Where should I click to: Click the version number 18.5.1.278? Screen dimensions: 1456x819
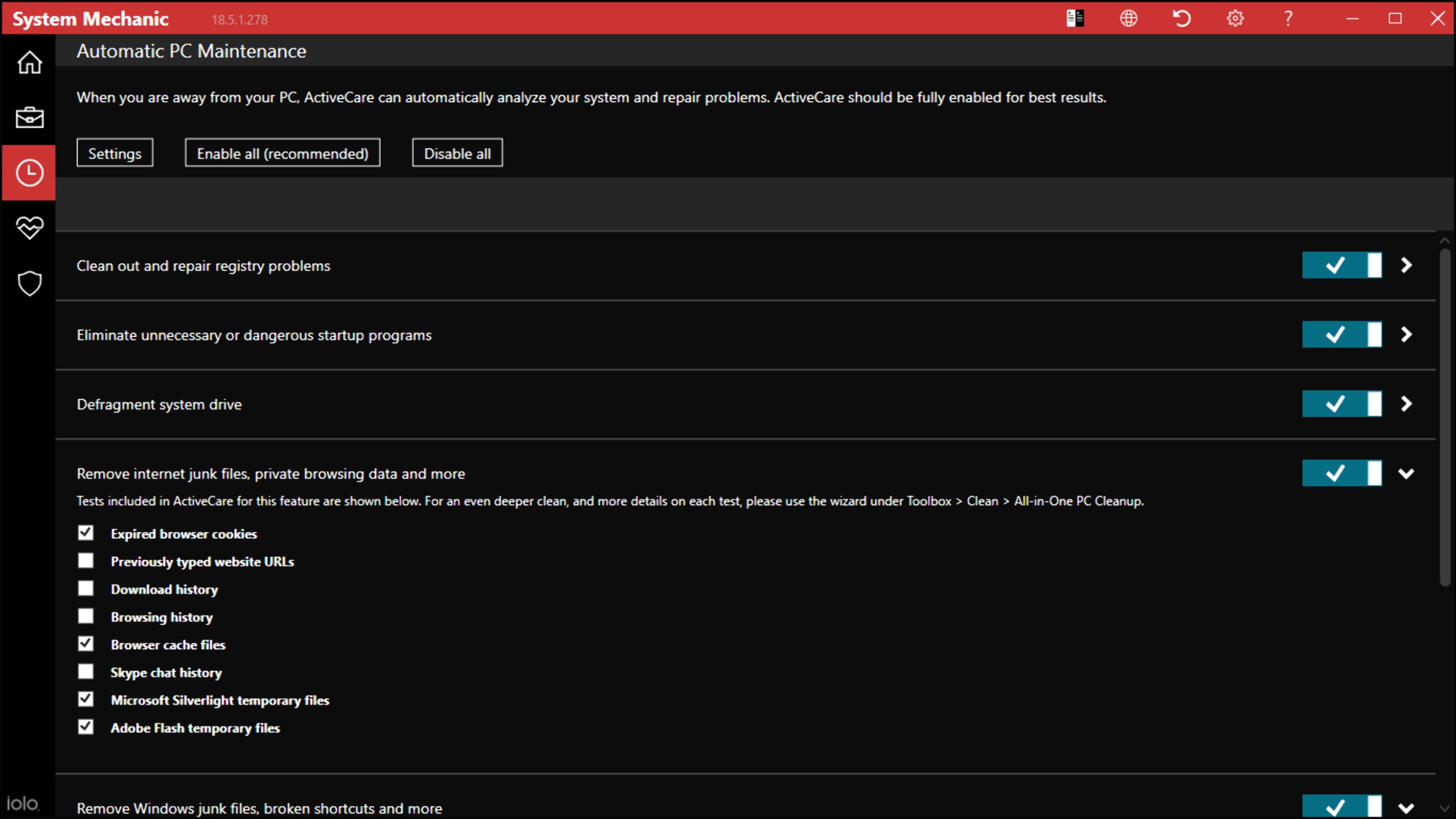[x=240, y=20]
